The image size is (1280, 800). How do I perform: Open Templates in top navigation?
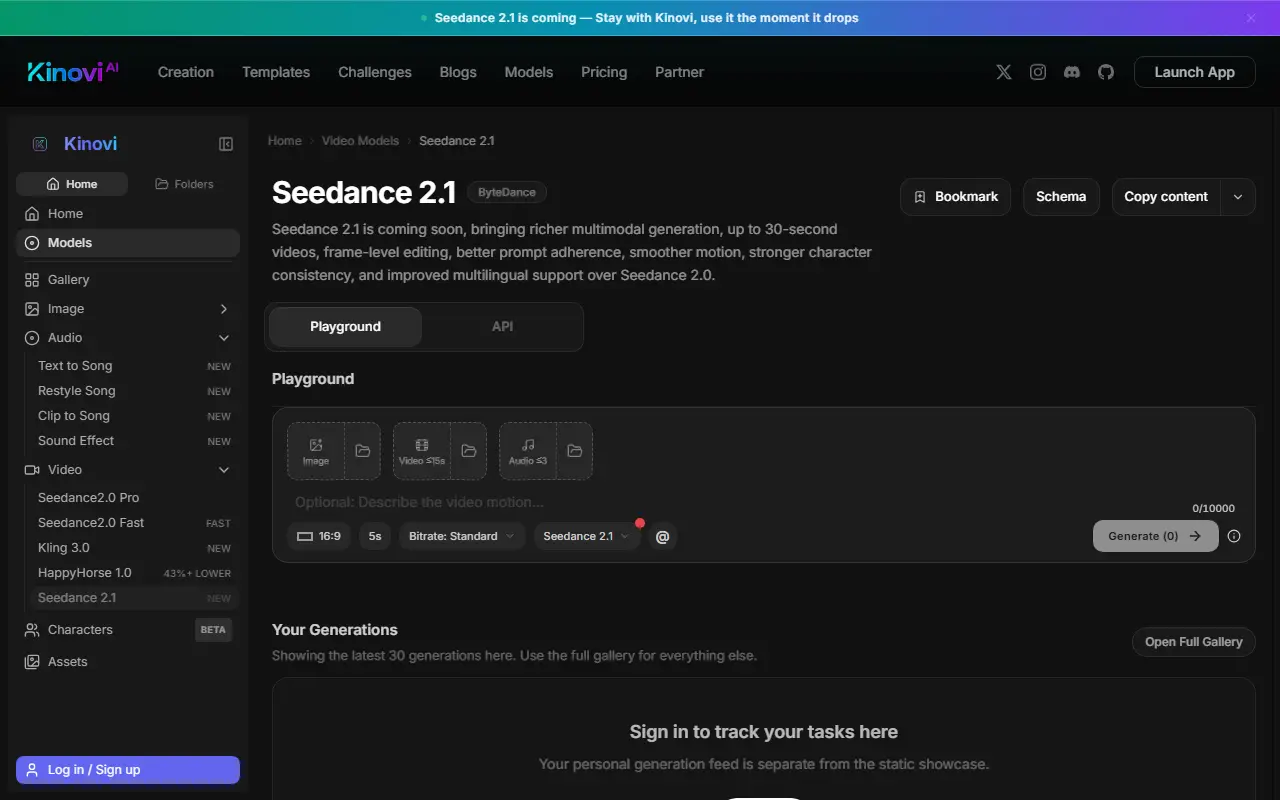pos(276,72)
